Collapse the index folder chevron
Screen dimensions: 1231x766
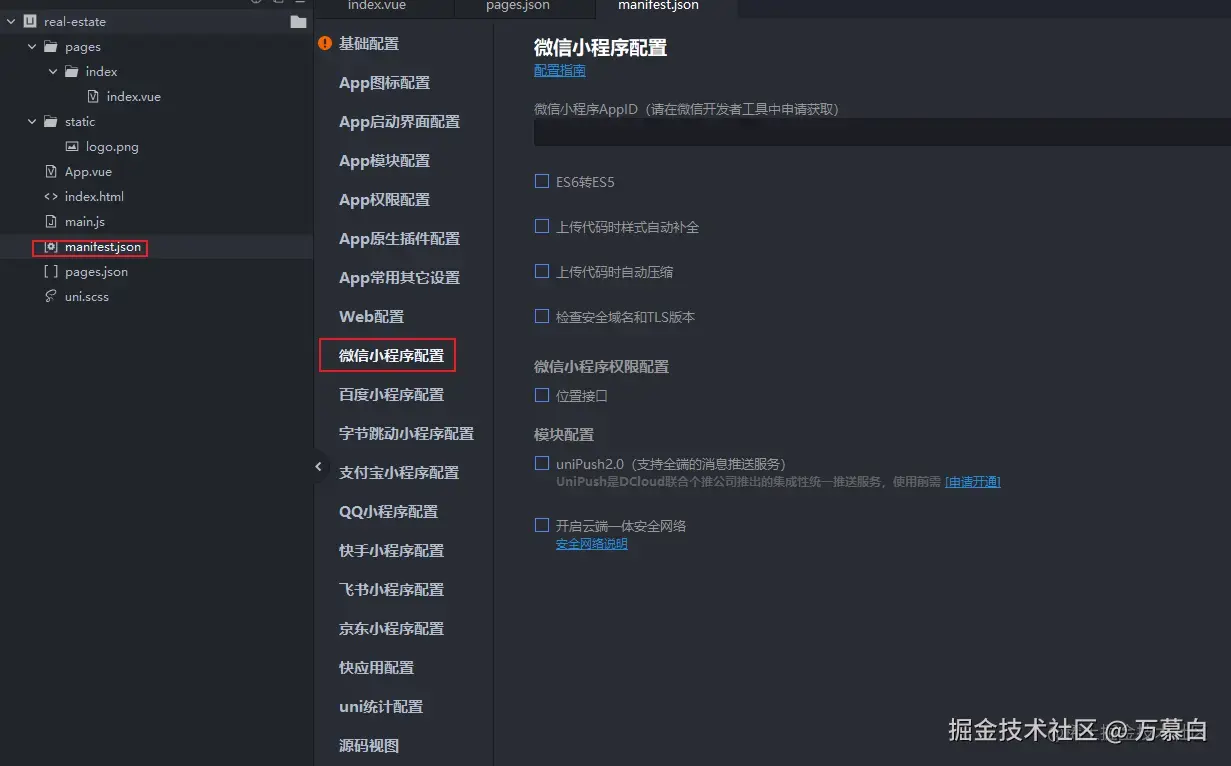click(x=52, y=71)
